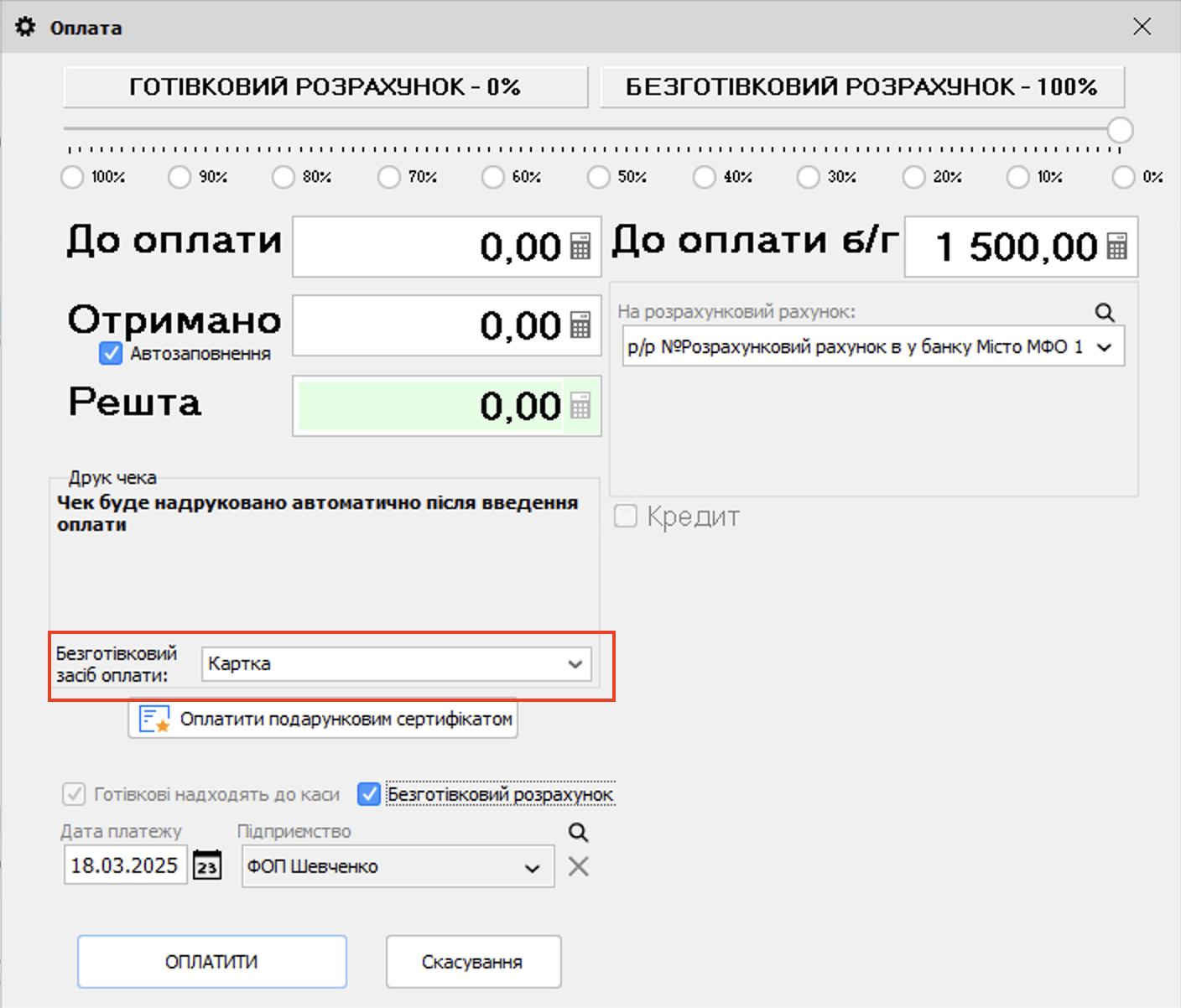Expand the Безготівковий засіб оплати dropdown
Screen dimensions: 1181x1008
coord(575,664)
